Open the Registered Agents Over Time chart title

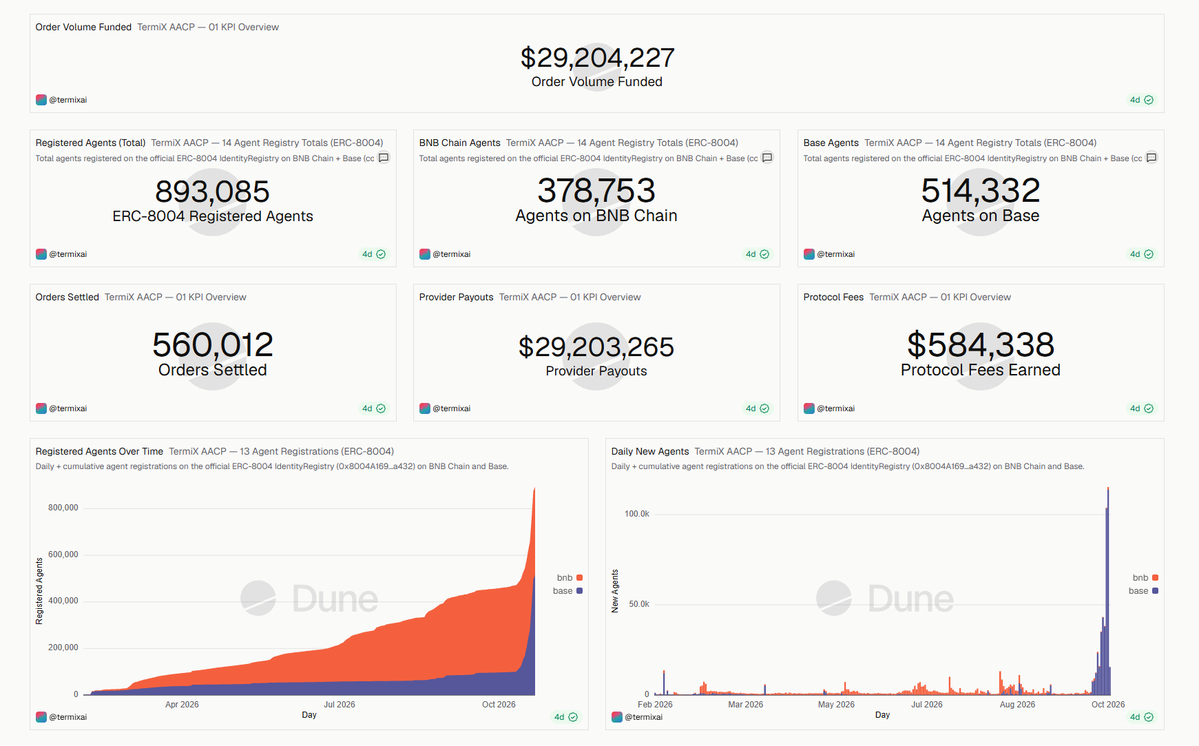click(x=99, y=452)
